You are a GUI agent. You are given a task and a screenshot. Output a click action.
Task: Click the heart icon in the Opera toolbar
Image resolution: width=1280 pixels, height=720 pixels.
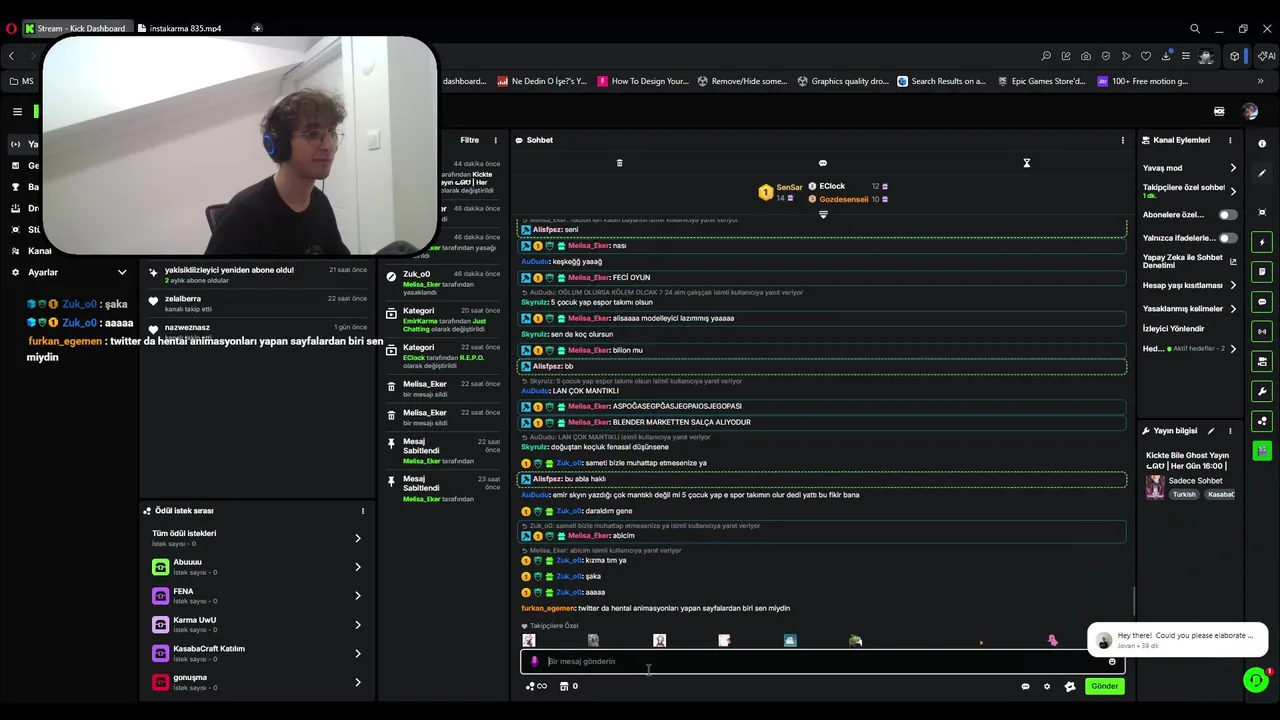click(x=1146, y=56)
